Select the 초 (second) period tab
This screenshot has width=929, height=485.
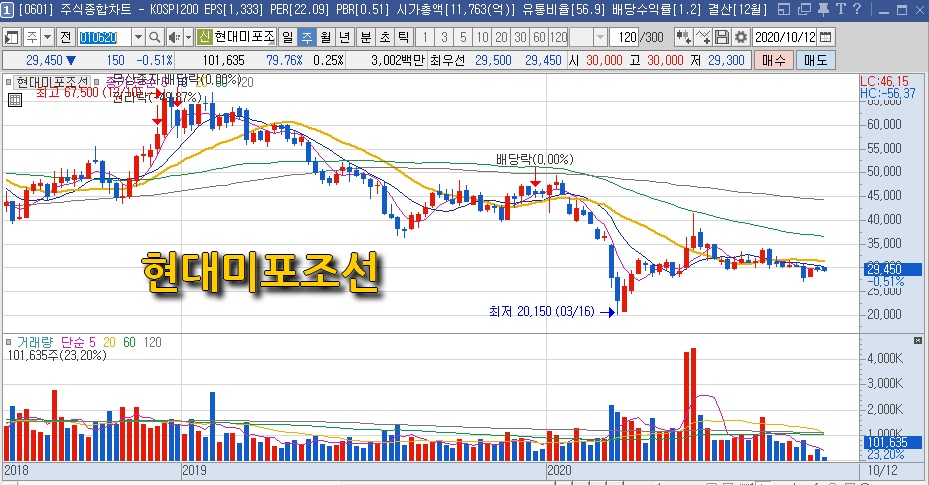385,37
